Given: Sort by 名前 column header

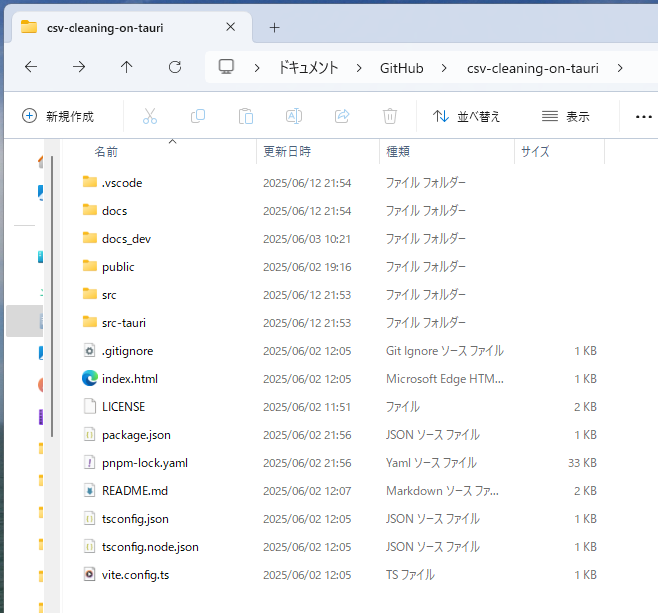Looking at the screenshot, I should pyautogui.click(x=106, y=151).
